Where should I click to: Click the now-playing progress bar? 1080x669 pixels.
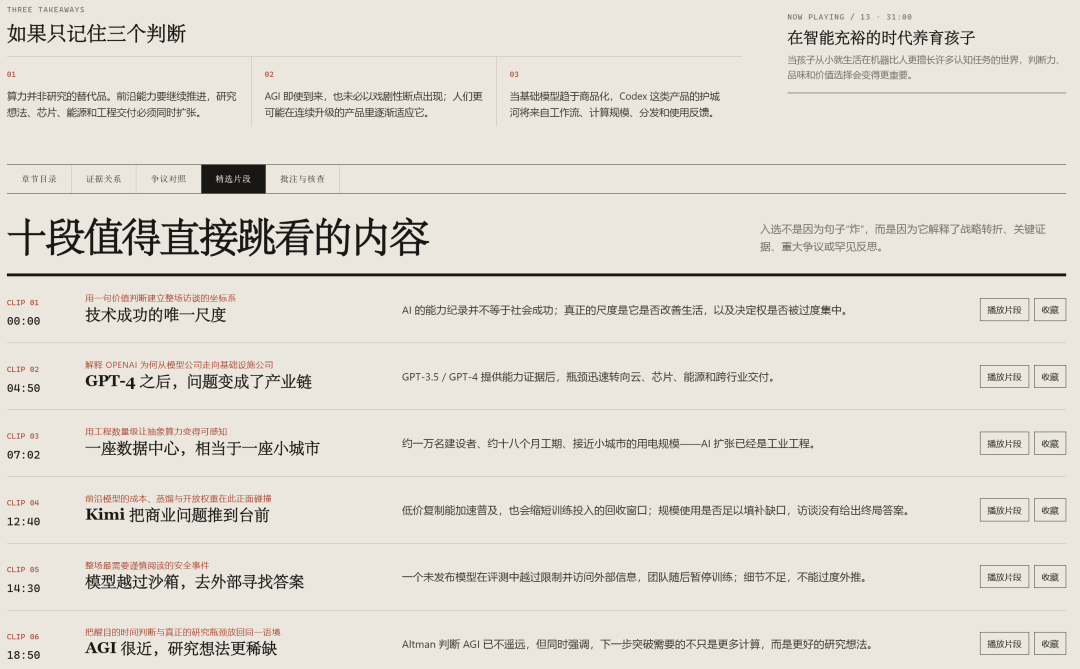[x=926, y=92]
